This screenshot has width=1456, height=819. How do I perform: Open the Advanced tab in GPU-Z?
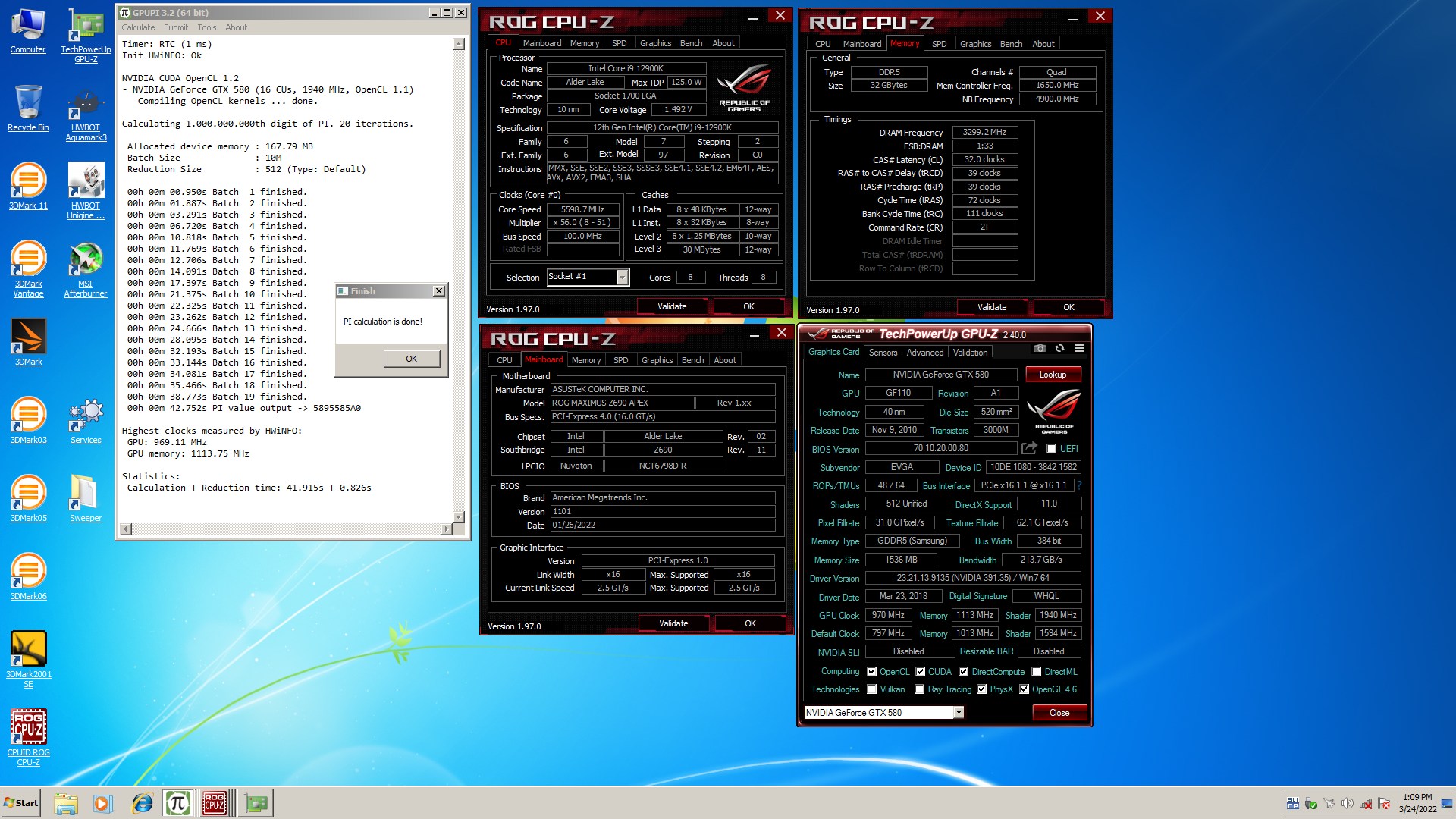coord(925,353)
